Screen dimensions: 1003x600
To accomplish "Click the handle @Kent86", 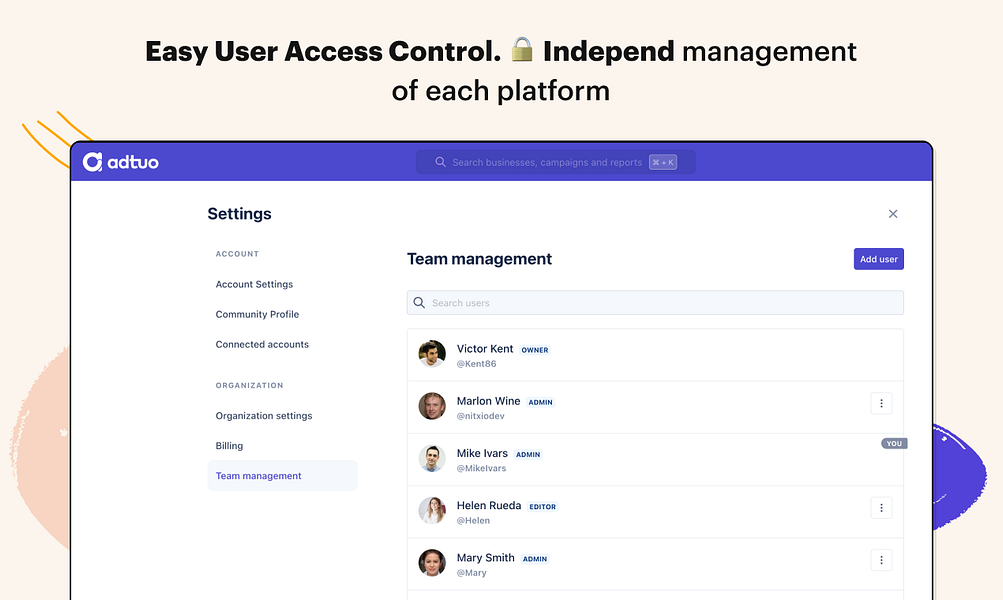I will click(x=476, y=364).
